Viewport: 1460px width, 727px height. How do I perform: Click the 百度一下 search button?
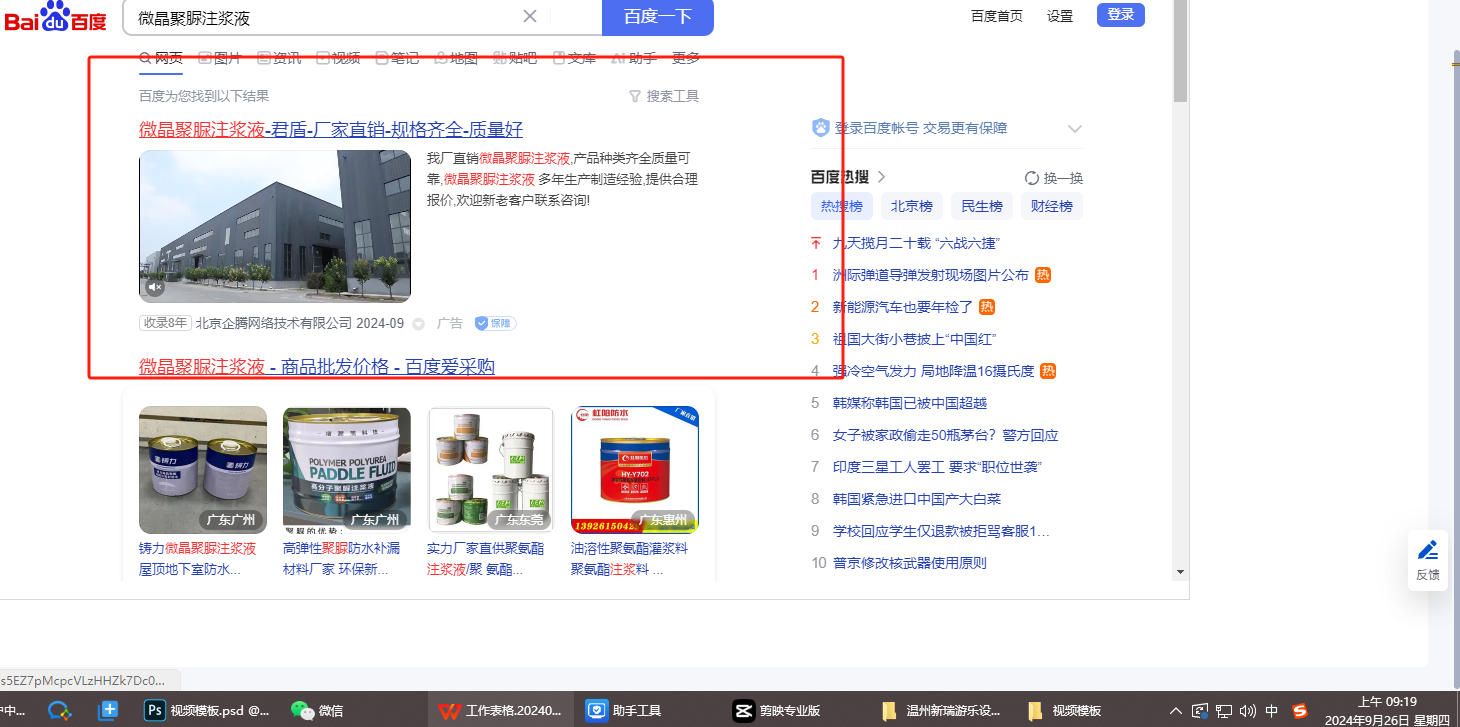[658, 17]
